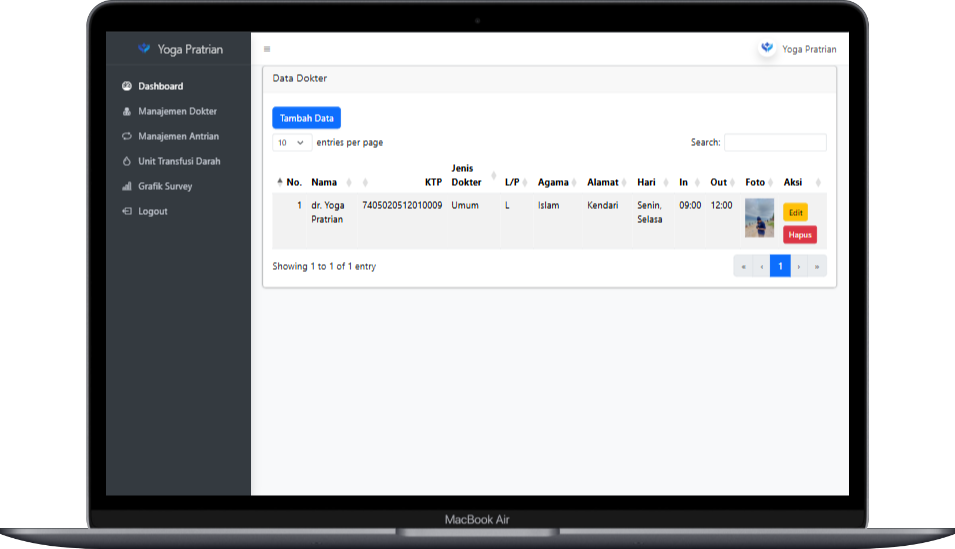Open Yoga Pratrian user menu in header
Viewport: 955px width, 549px height.
coord(808,49)
